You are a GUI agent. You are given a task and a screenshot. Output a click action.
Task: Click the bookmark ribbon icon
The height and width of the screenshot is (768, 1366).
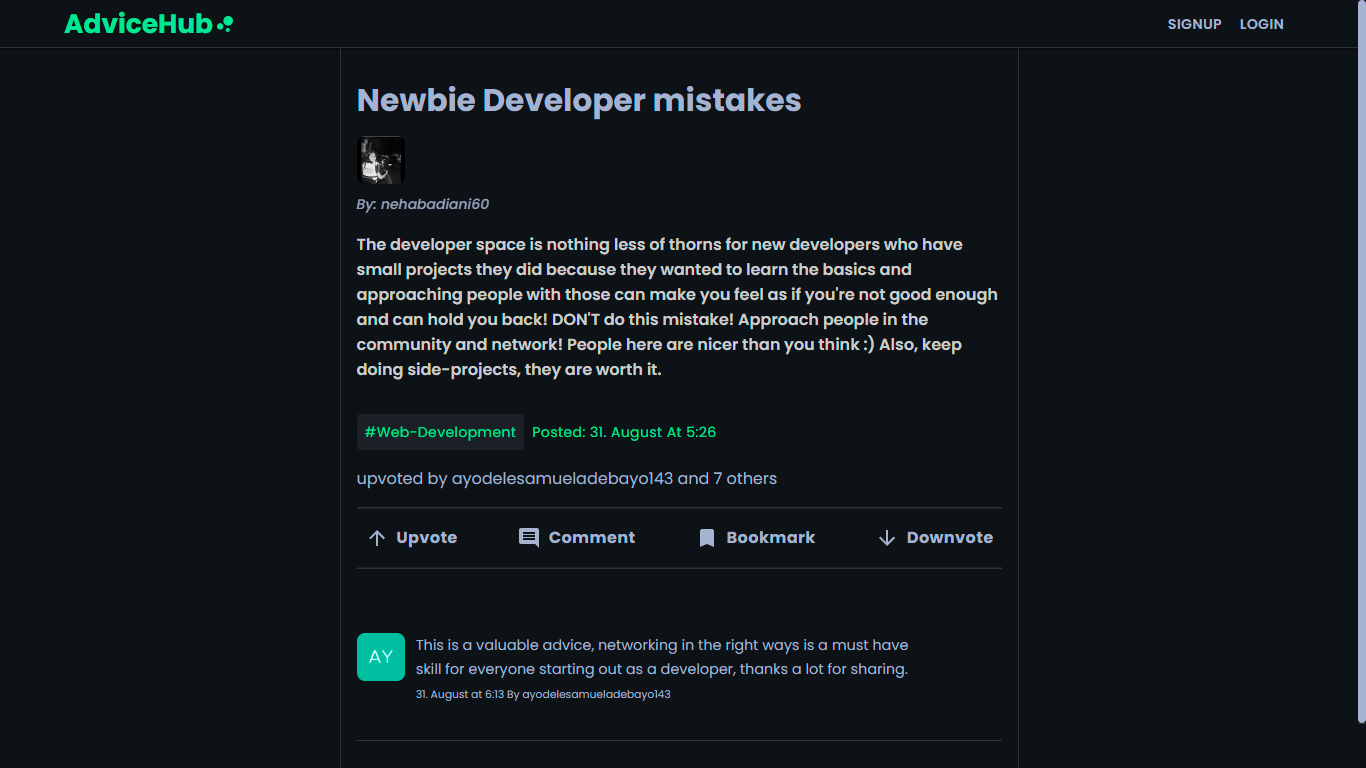coord(707,538)
